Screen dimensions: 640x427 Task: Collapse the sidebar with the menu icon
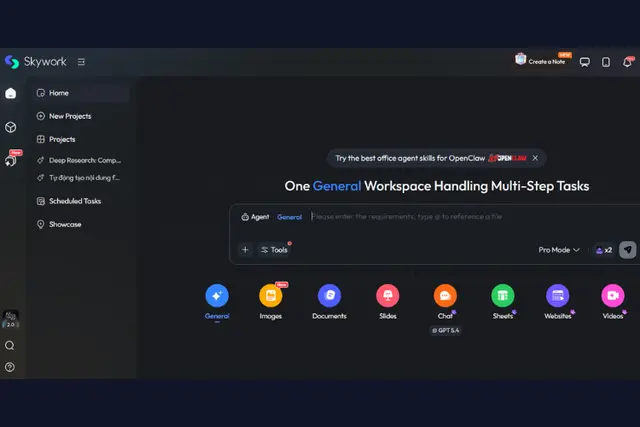point(81,62)
